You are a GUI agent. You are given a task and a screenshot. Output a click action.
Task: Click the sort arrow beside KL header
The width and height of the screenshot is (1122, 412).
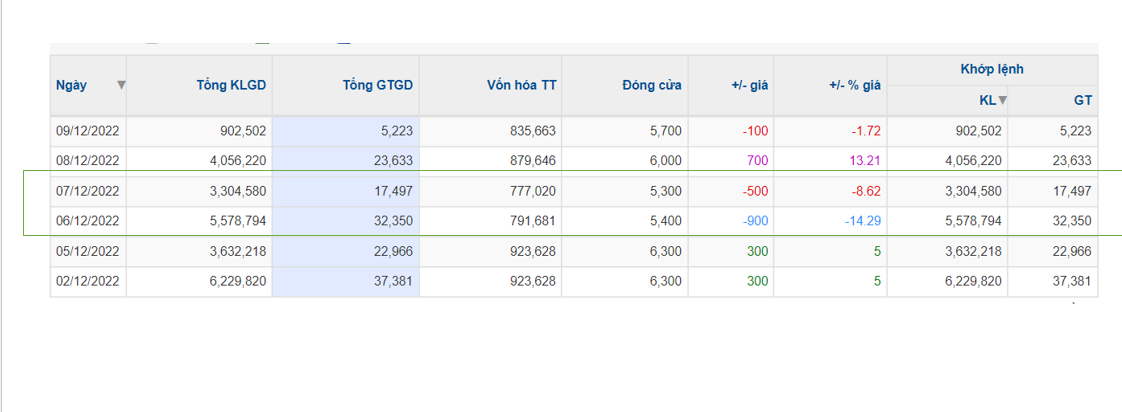(1003, 100)
